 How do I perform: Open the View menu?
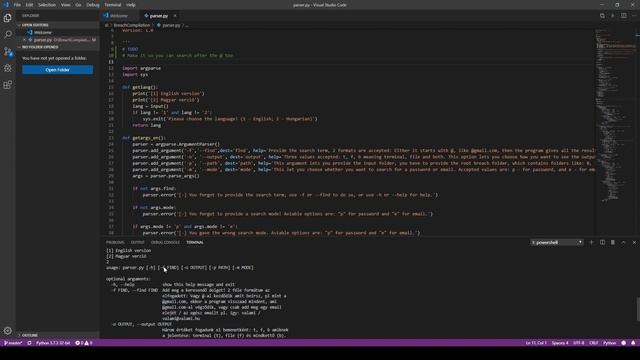click(x=65, y=5)
